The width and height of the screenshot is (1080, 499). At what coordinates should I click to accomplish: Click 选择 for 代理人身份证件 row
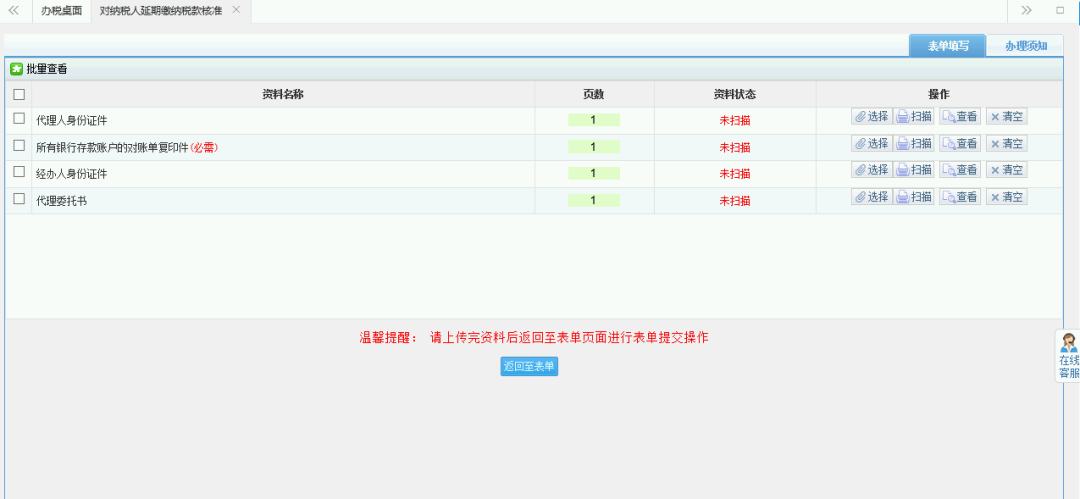[x=872, y=116]
